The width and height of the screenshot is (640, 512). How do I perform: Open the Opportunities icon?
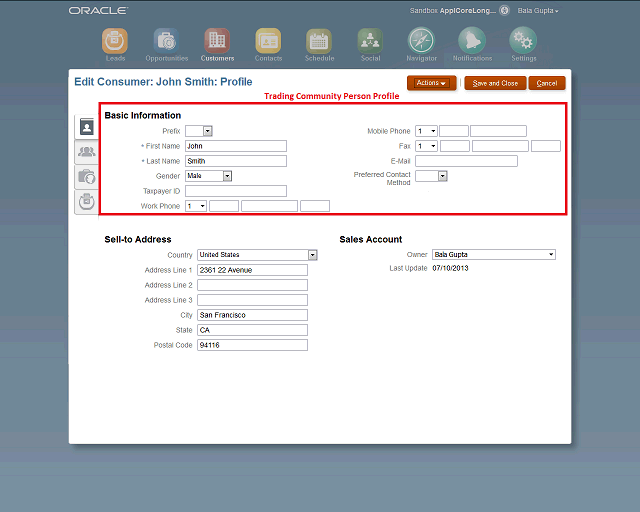click(166, 41)
